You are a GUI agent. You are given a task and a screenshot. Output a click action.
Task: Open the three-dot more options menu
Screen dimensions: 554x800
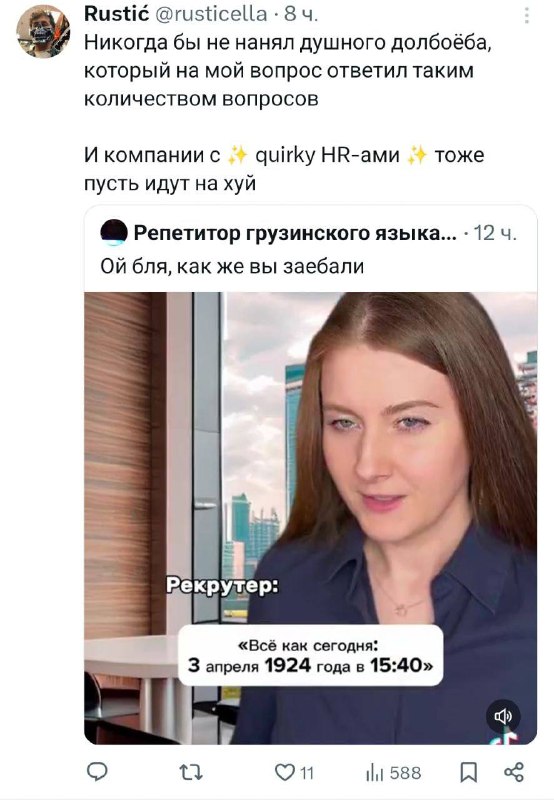point(526,16)
